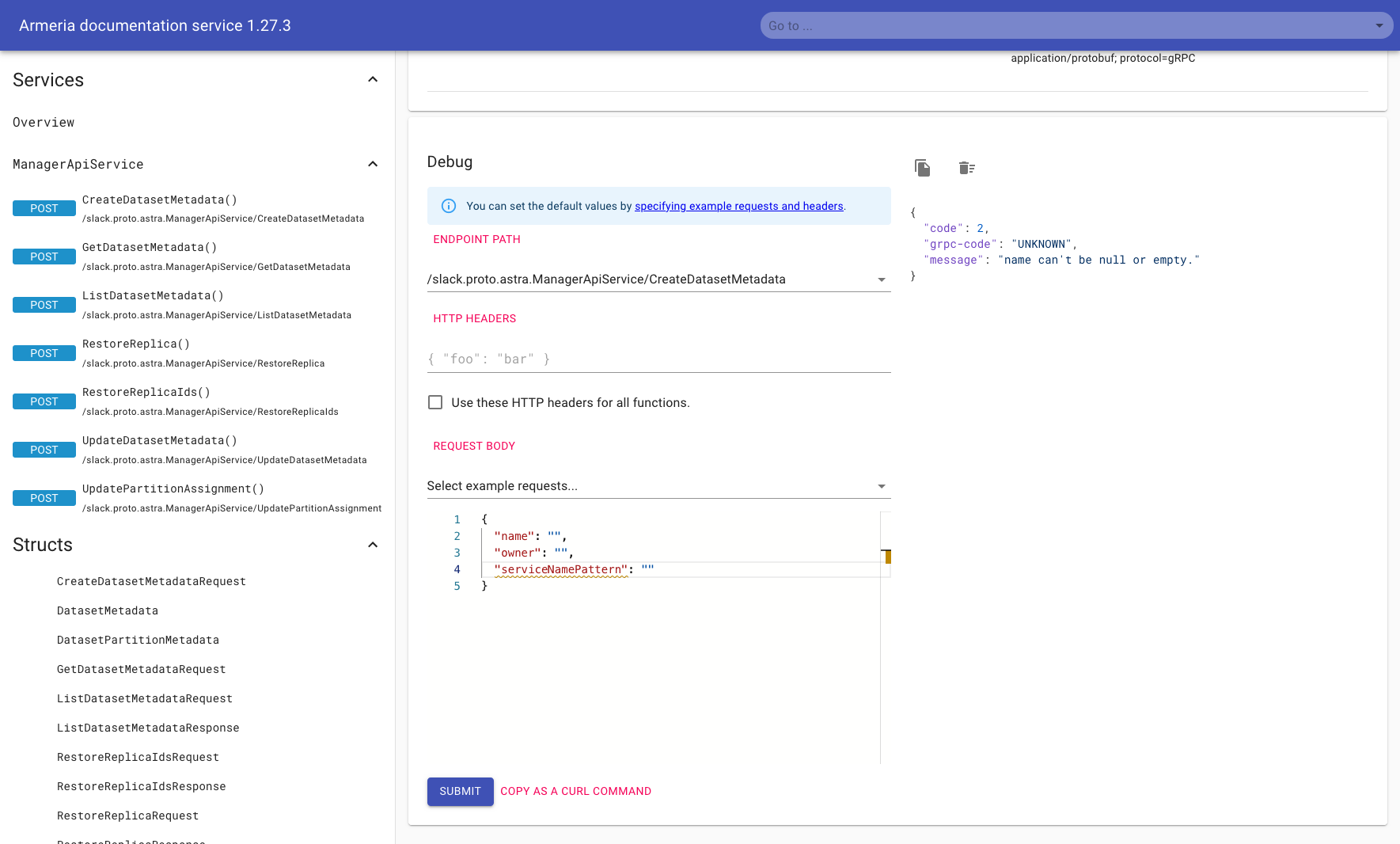Open RestoreReplicaIds() method

(x=146, y=392)
